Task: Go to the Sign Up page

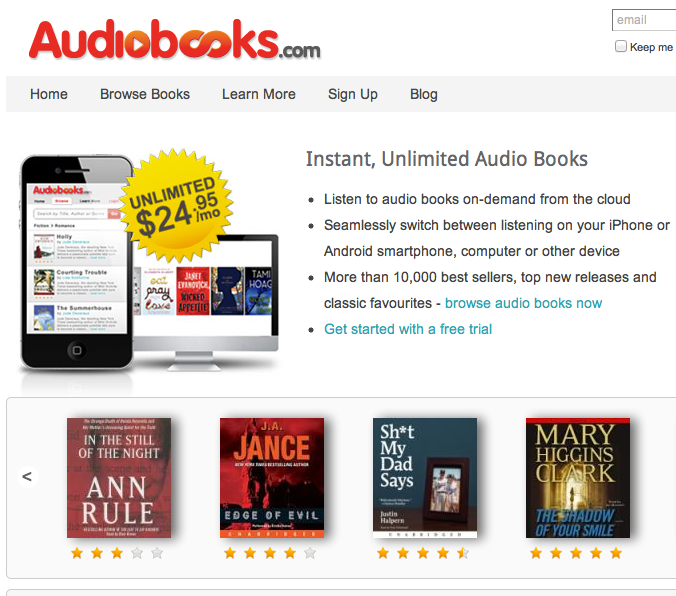Action: (x=353, y=94)
